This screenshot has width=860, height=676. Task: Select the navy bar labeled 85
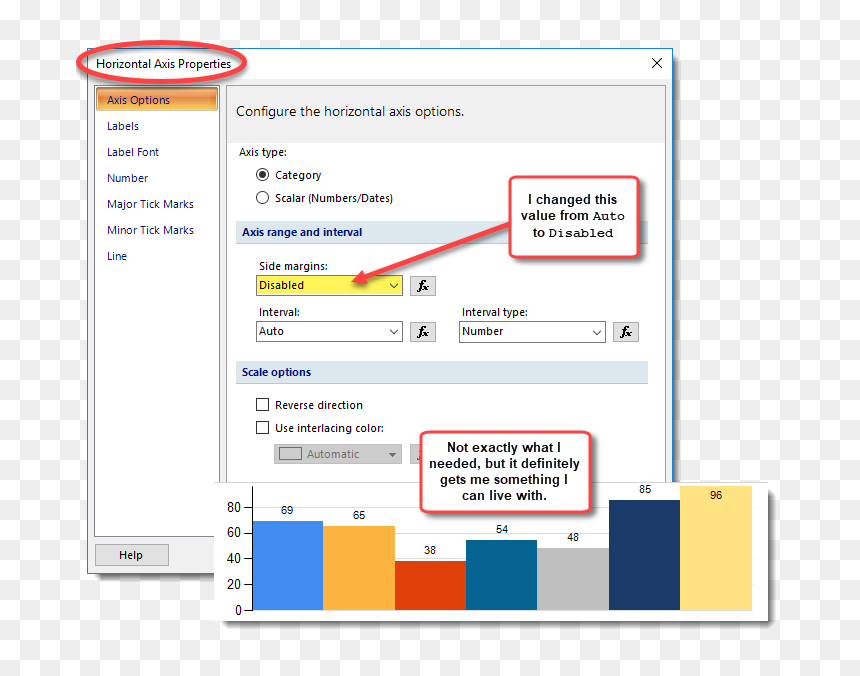(644, 555)
